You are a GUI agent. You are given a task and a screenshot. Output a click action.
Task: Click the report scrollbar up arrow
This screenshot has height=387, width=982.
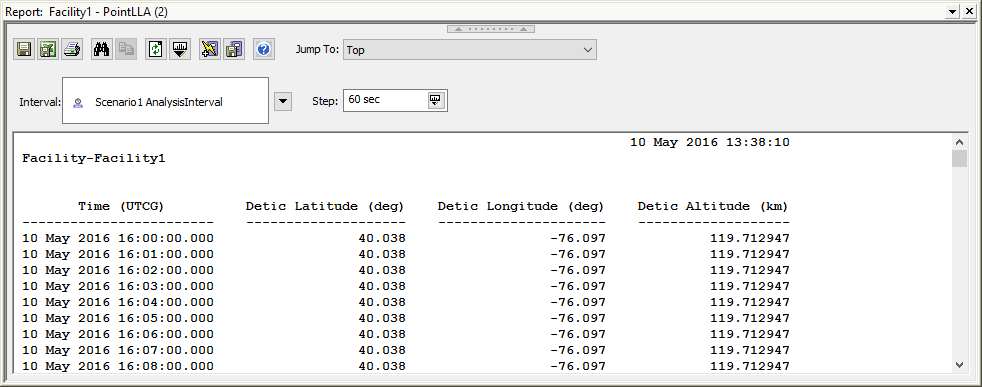pos(959,142)
